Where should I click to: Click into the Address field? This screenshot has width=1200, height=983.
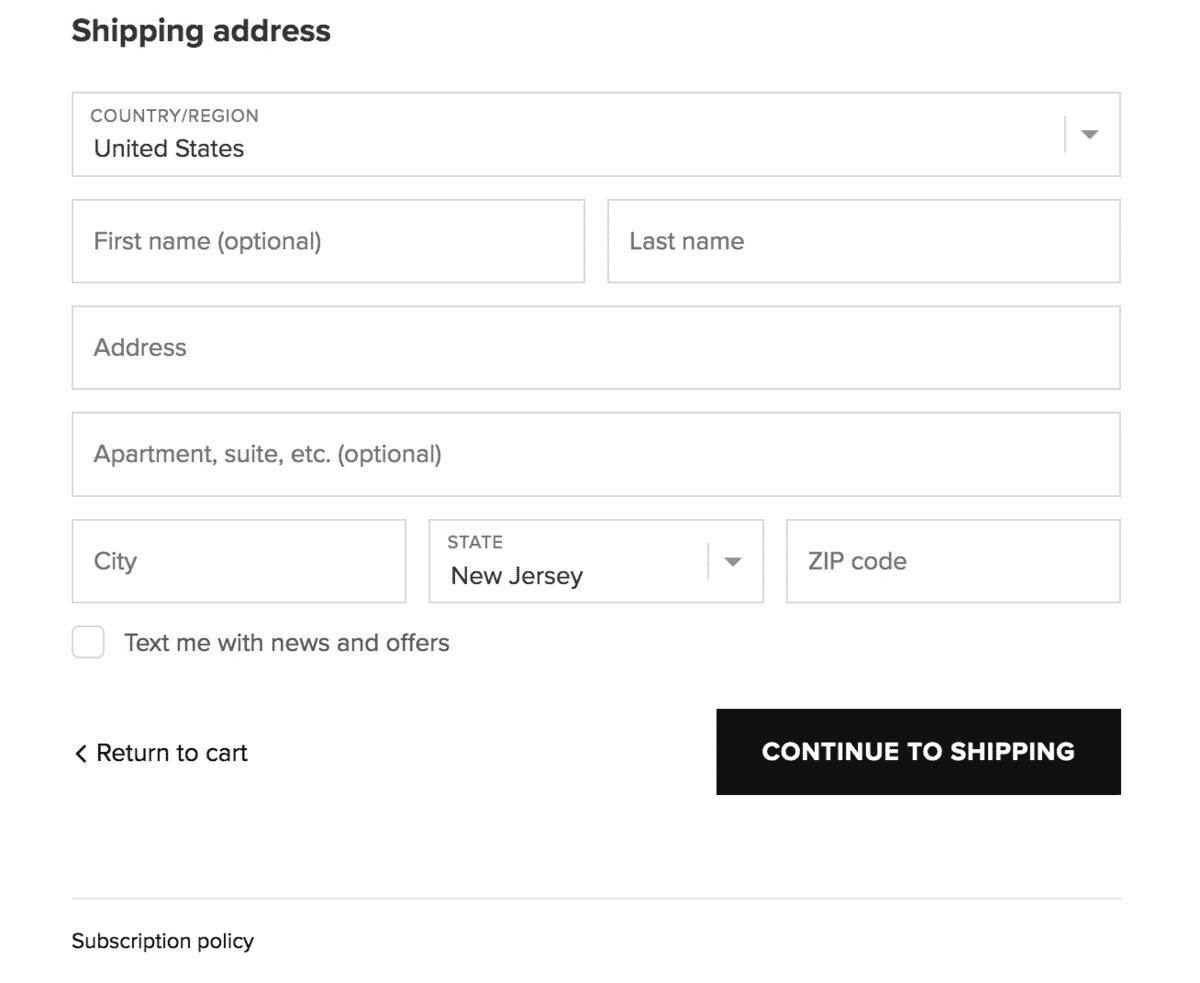tap(596, 347)
